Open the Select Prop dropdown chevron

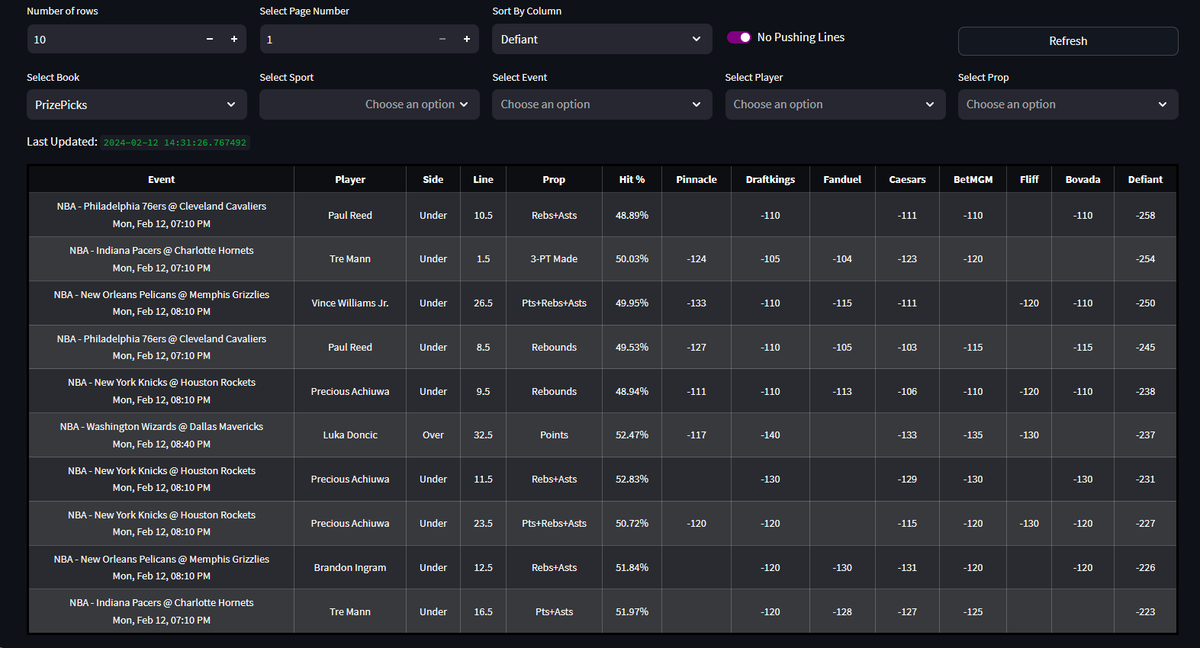tap(1162, 104)
